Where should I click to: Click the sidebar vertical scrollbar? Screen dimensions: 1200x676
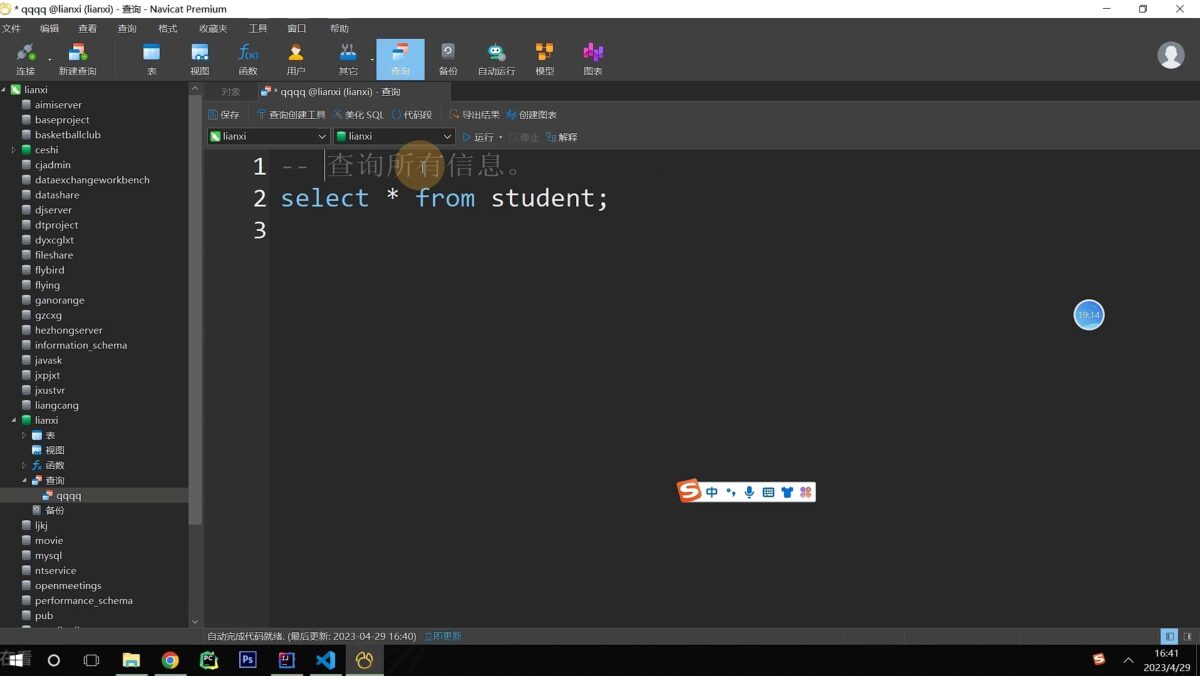click(x=195, y=310)
